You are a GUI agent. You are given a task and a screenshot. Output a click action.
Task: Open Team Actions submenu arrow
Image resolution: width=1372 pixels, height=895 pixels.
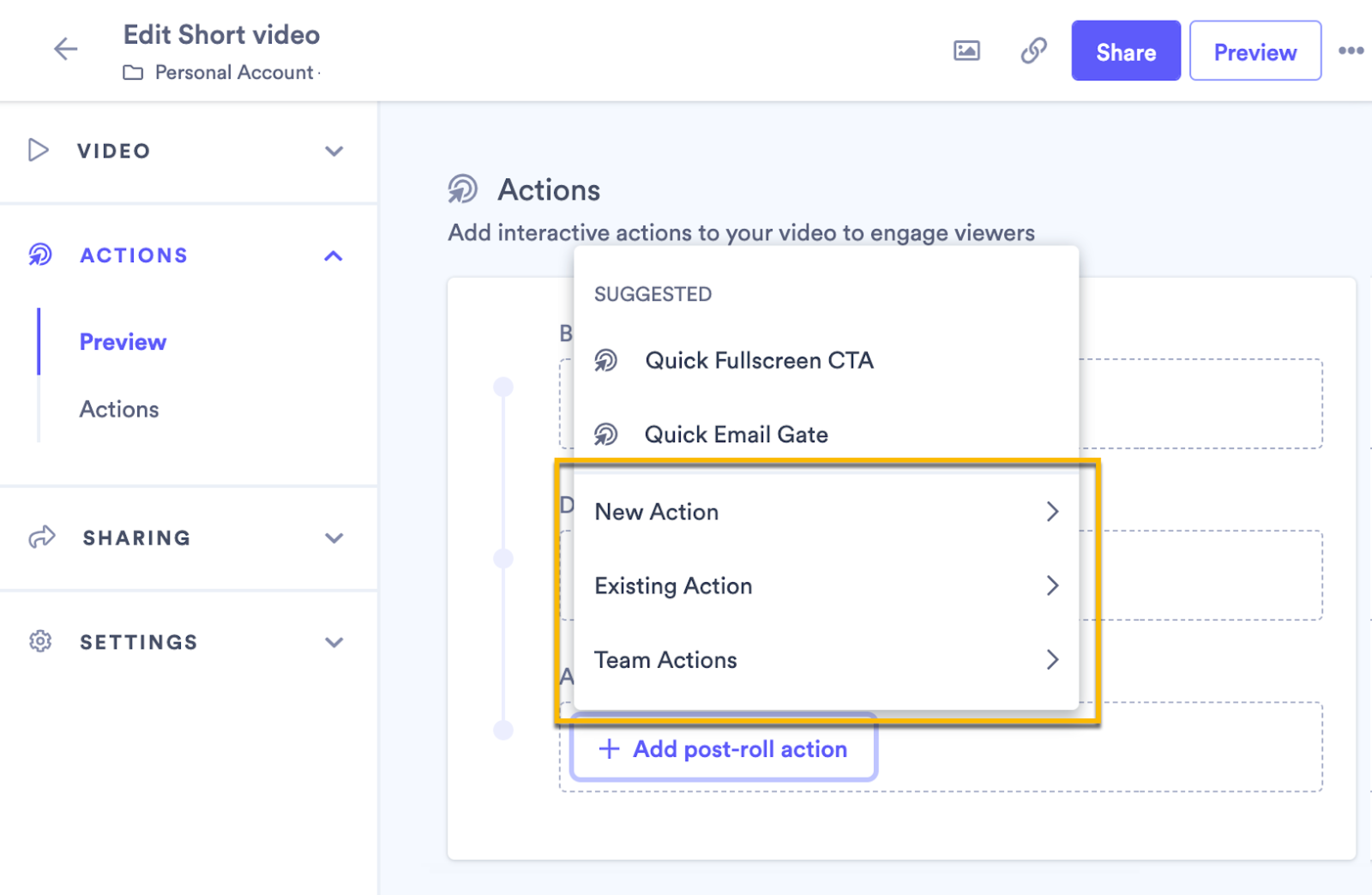[x=1053, y=660]
